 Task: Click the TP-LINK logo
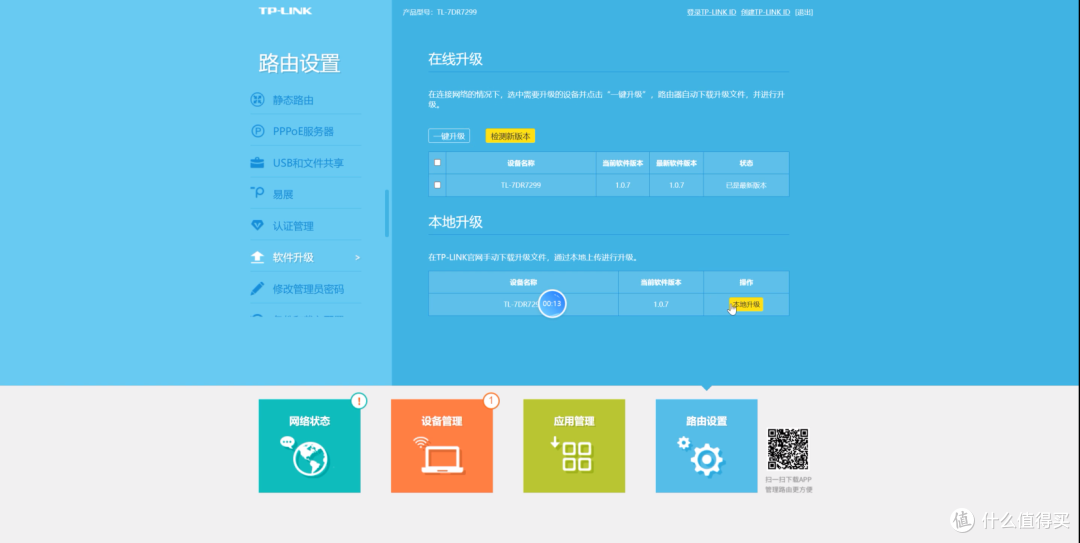tap(285, 11)
